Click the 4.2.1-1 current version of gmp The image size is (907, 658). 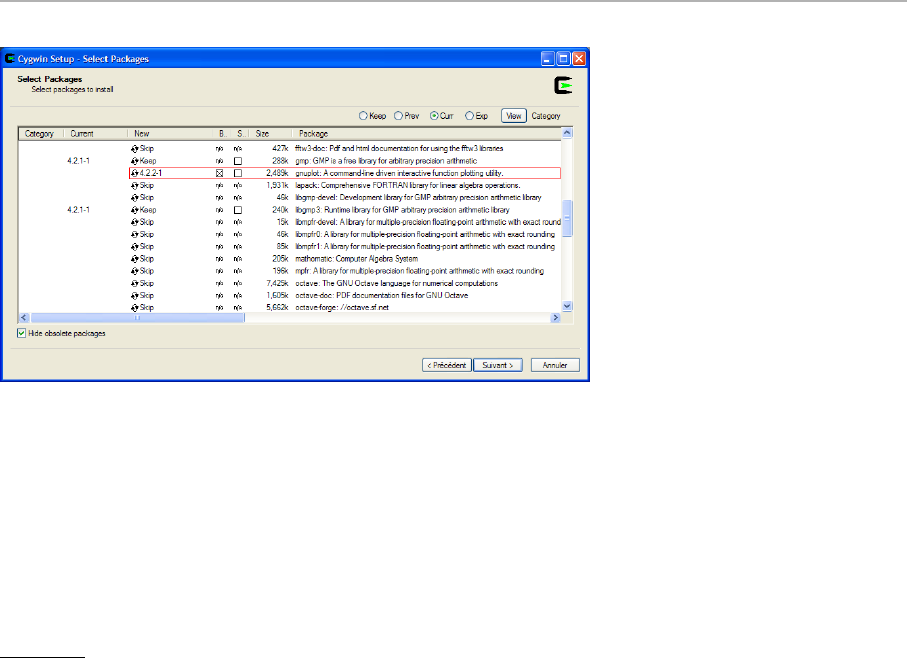(78, 161)
